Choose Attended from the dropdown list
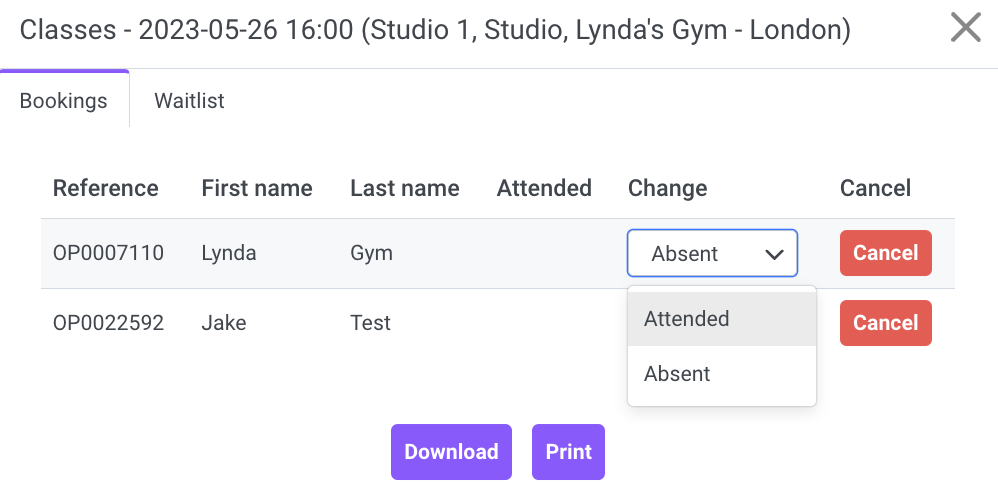Image resolution: width=998 pixels, height=502 pixels. point(722,319)
